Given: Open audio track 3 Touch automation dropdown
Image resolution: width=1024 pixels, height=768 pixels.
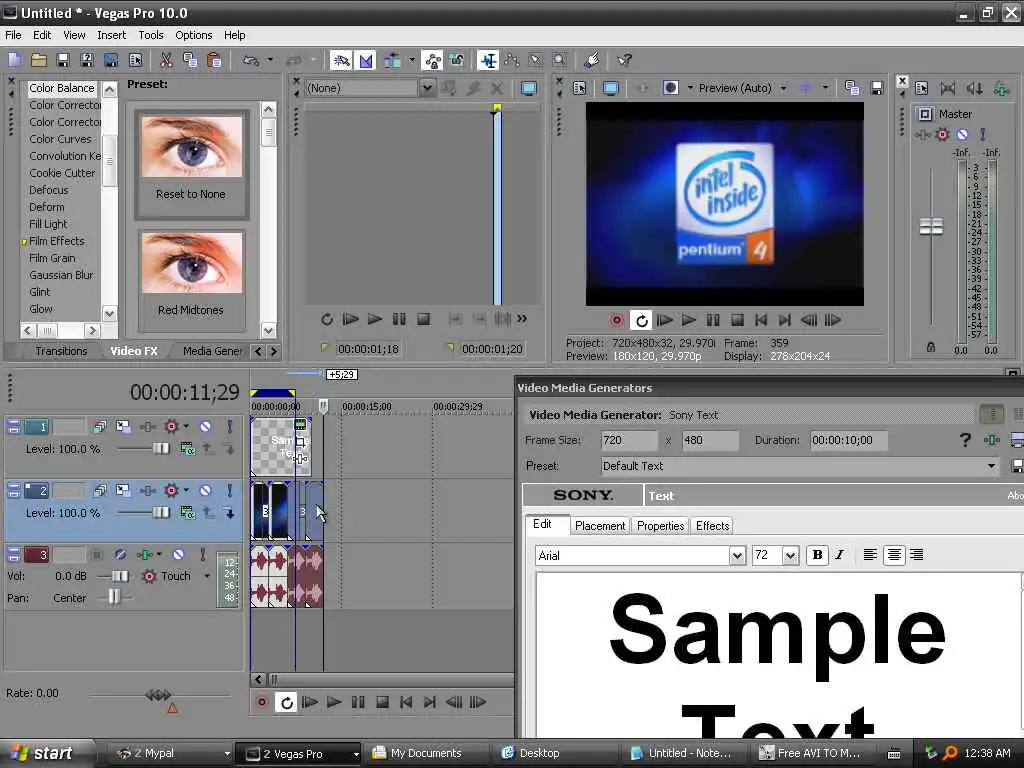Looking at the screenshot, I should click(207, 576).
